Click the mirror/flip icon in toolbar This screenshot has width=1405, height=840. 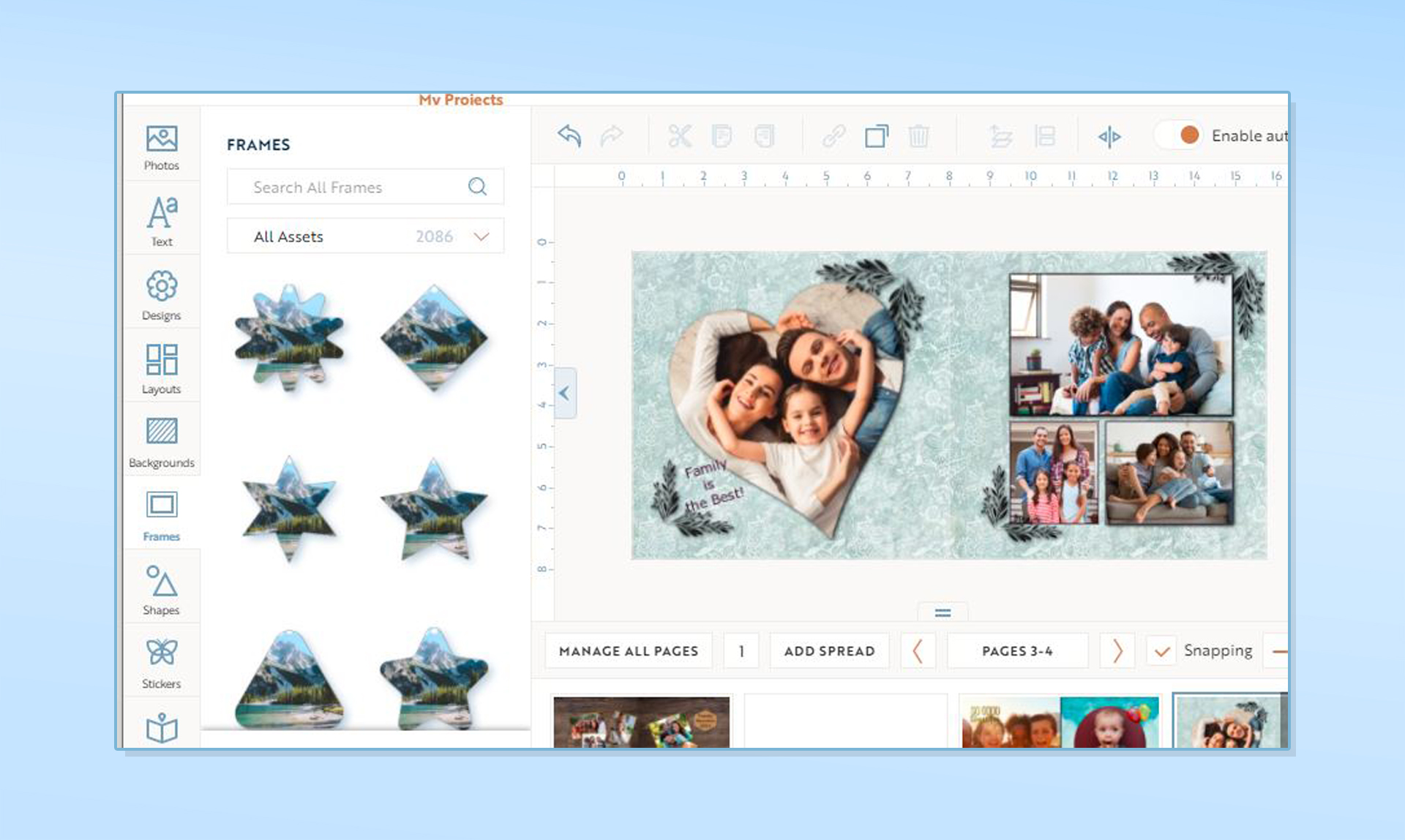coord(1108,136)
